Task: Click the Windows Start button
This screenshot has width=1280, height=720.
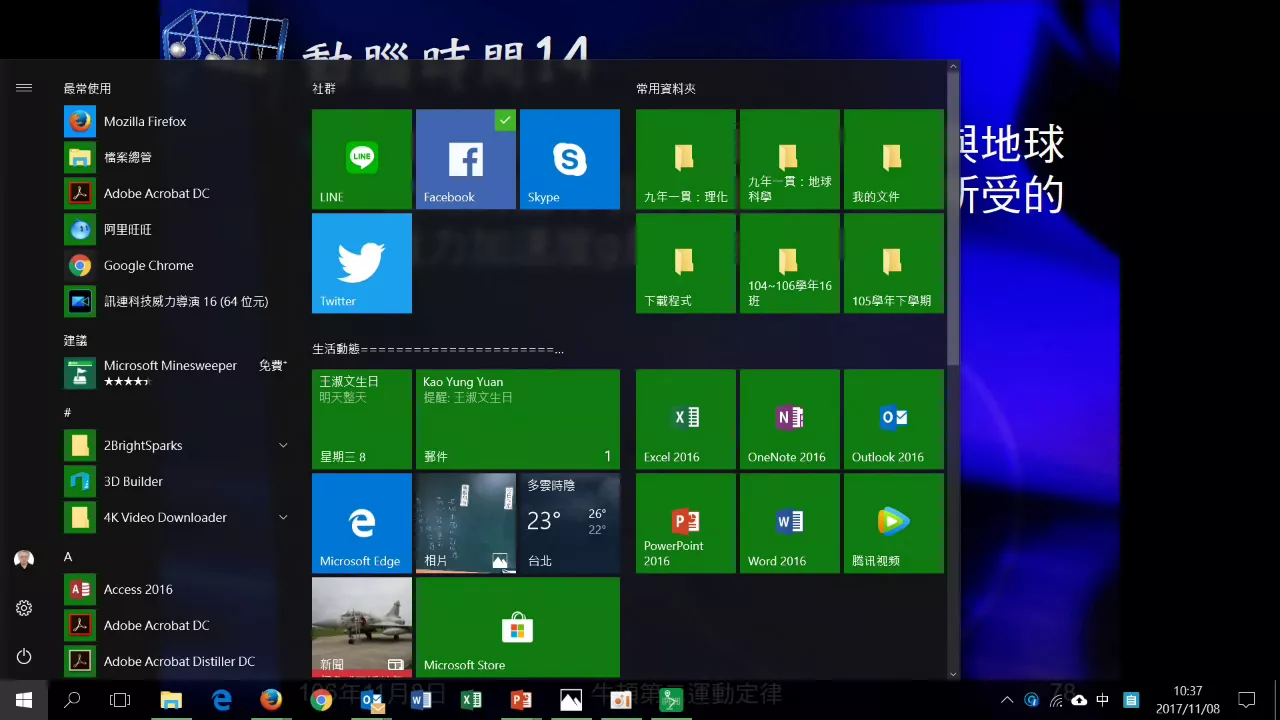Action: [24, 700]
